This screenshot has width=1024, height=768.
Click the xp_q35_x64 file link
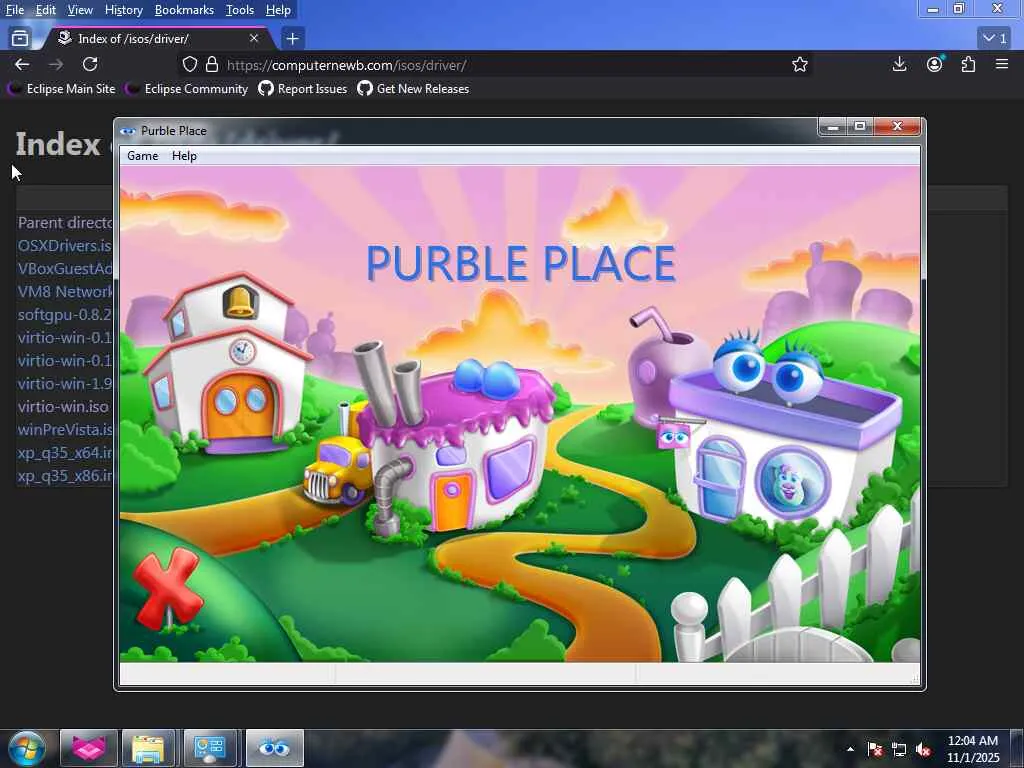point(65,453)
